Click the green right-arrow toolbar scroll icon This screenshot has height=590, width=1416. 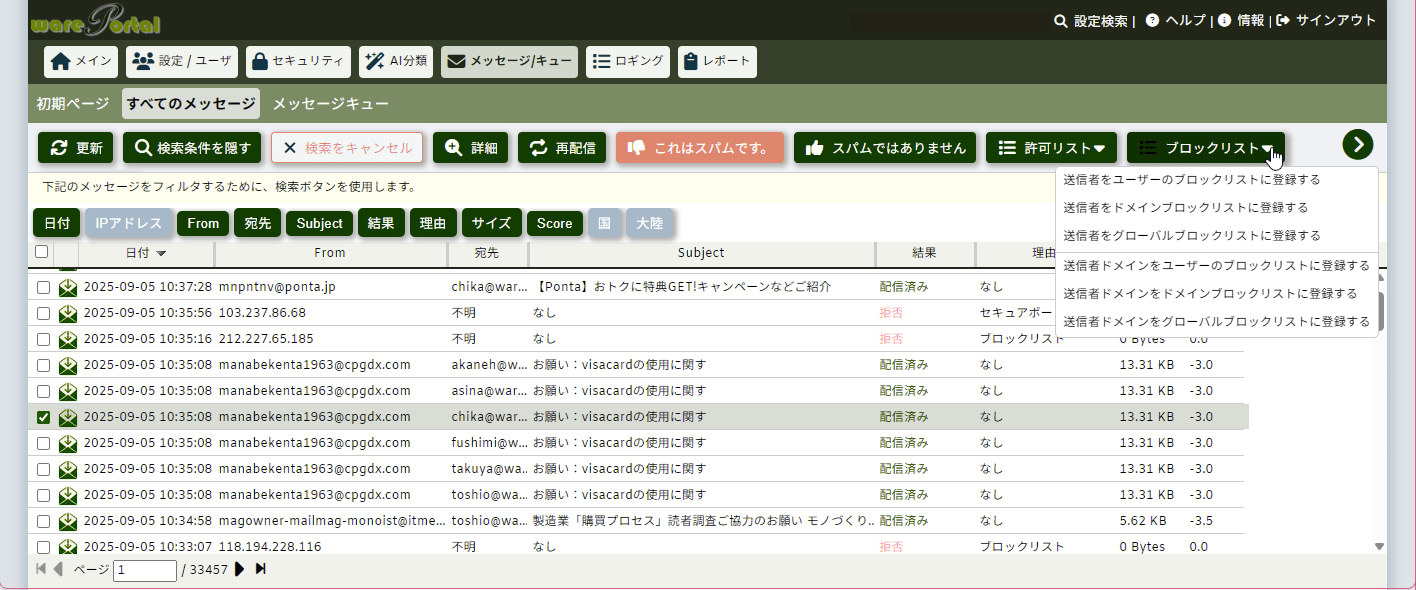(x=1357, y=145)
